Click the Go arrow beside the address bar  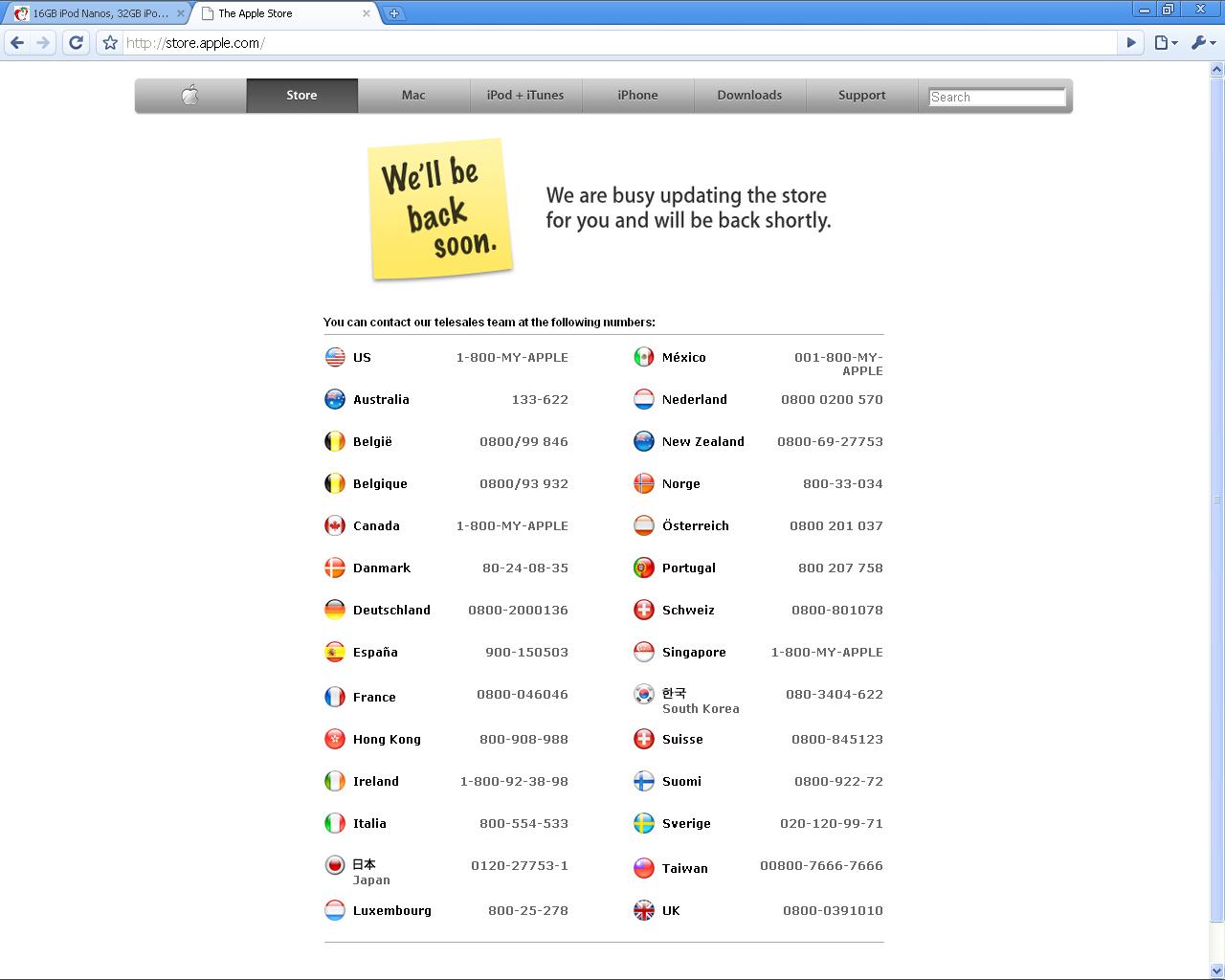tap(1131, 42)
